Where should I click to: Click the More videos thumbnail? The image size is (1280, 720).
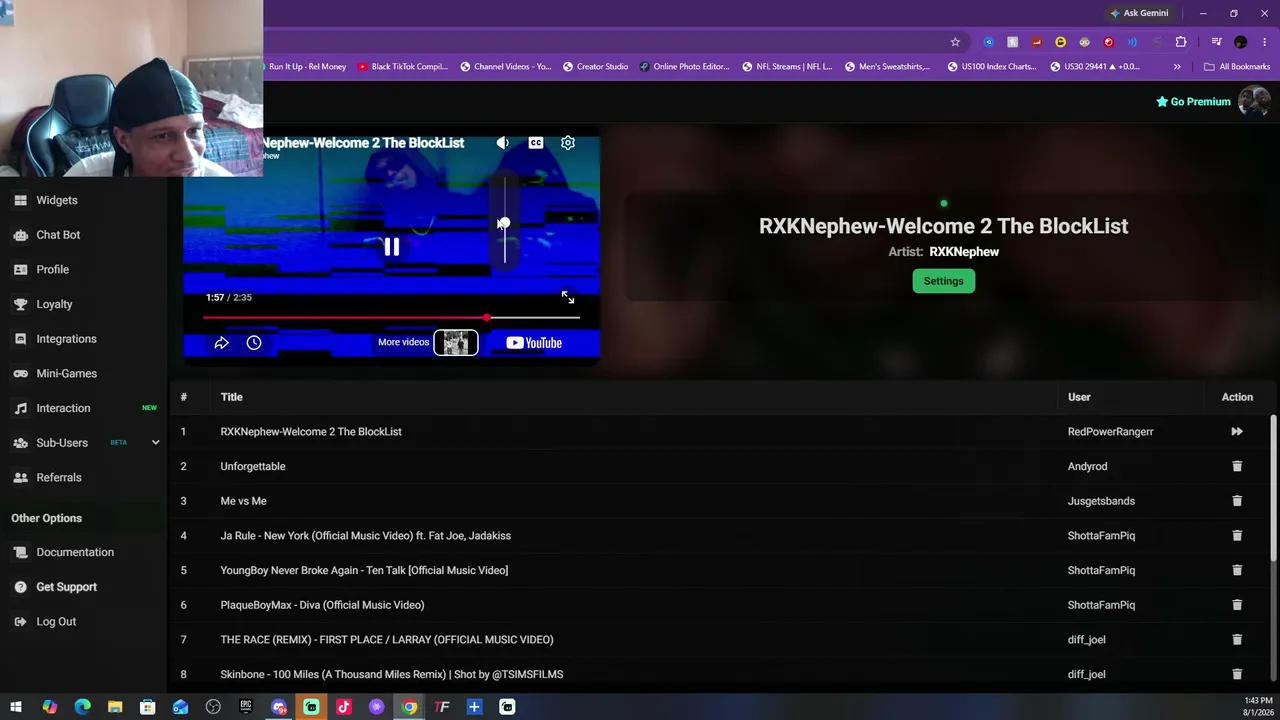455,343
